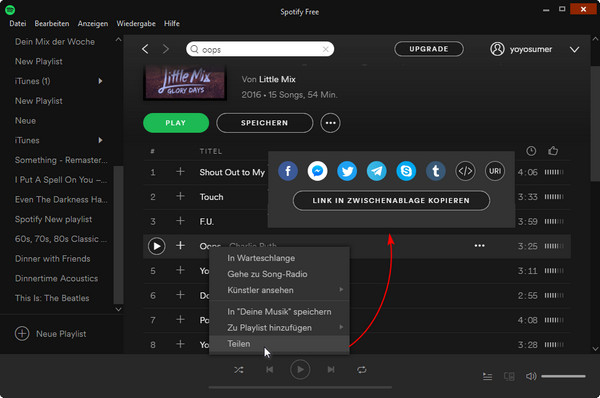Sort by the clock duration icon
Image resolution: width=600 pixels, height=398 pixels.
pos(531,151)
